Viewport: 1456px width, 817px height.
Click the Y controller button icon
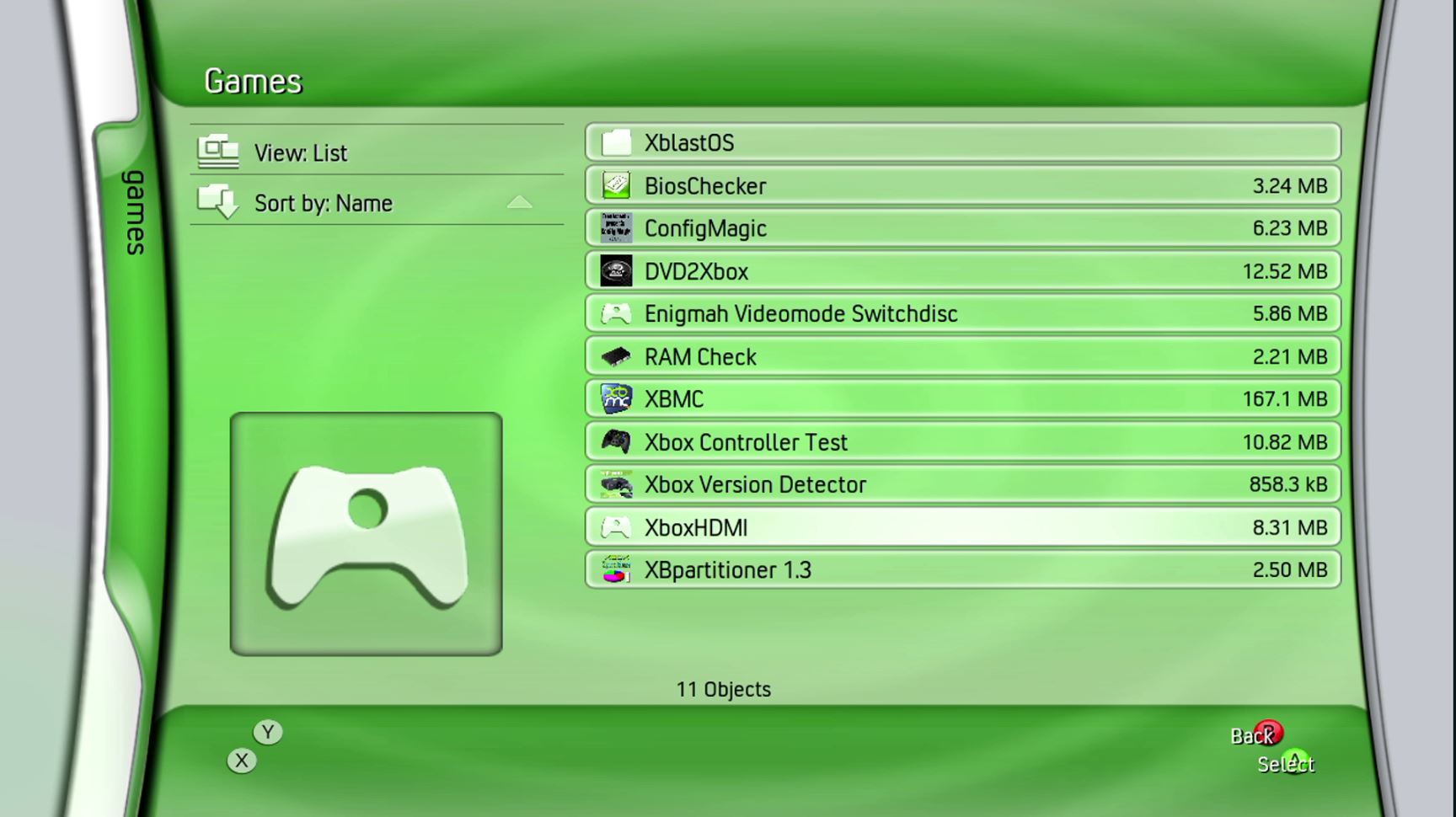(x=268, y=732)
